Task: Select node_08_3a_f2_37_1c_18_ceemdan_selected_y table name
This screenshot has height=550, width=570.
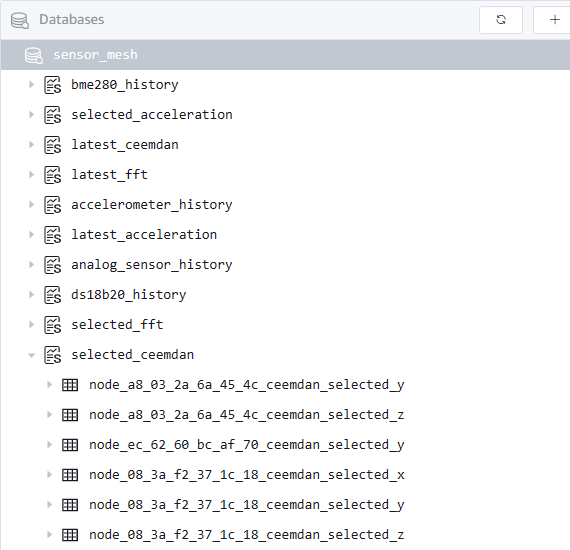Action: (246, 505)
